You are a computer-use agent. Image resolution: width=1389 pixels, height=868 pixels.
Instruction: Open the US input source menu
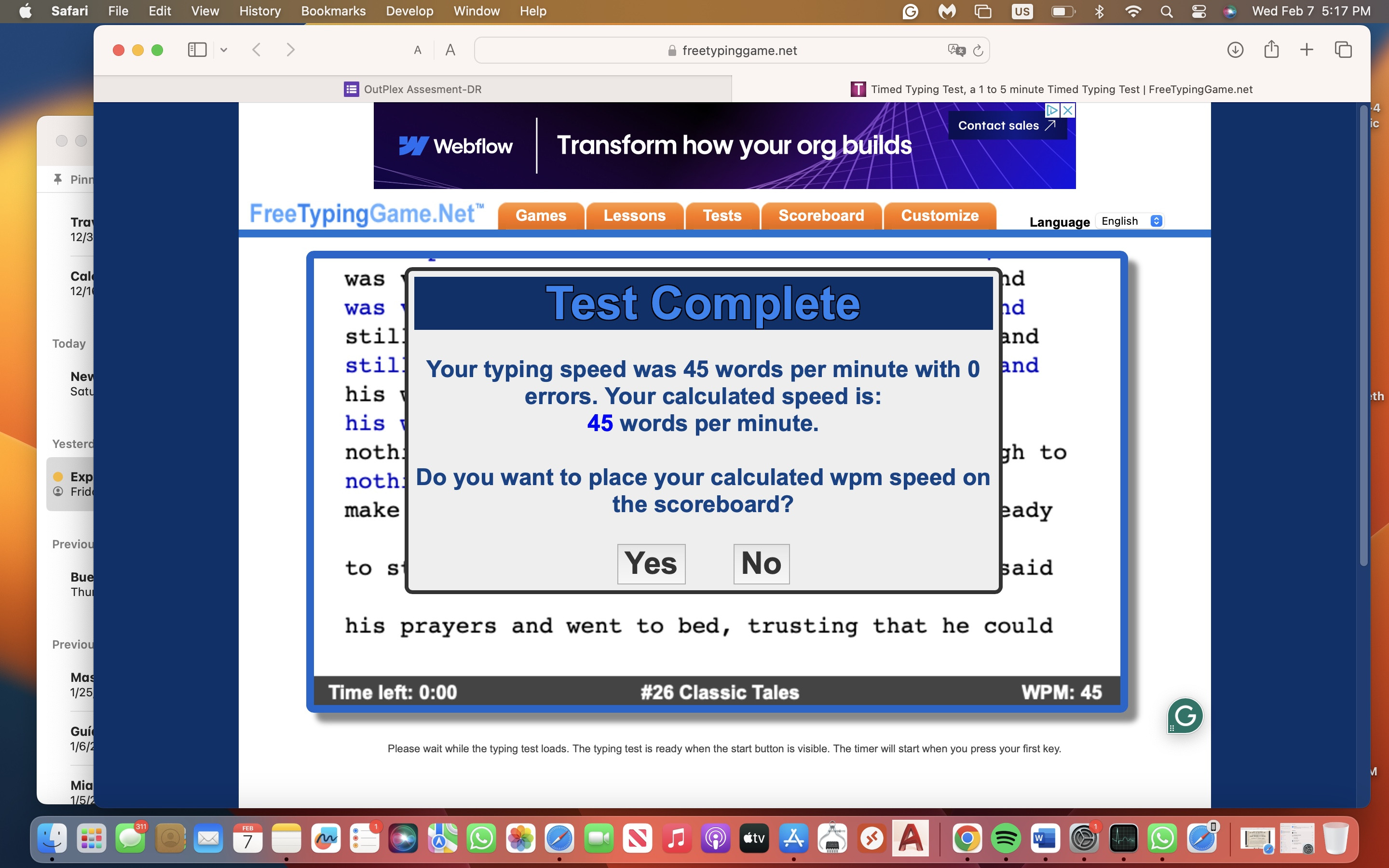[1022, 12]
